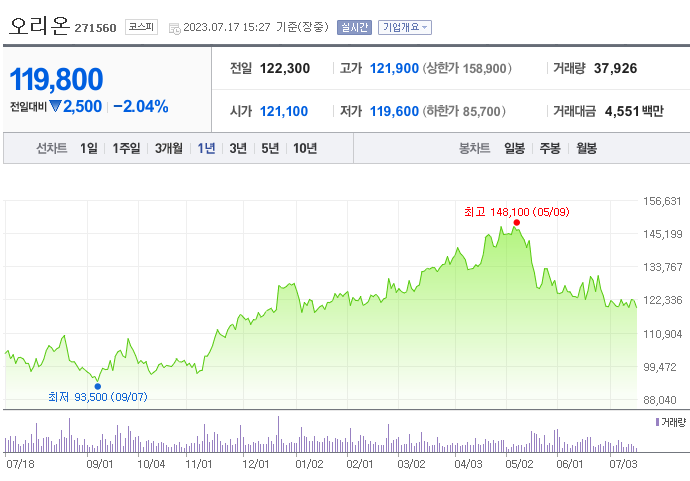Click the 01/02 x-axis date label
This screenshot has width=690, height=481.
[x=309, y=464]
